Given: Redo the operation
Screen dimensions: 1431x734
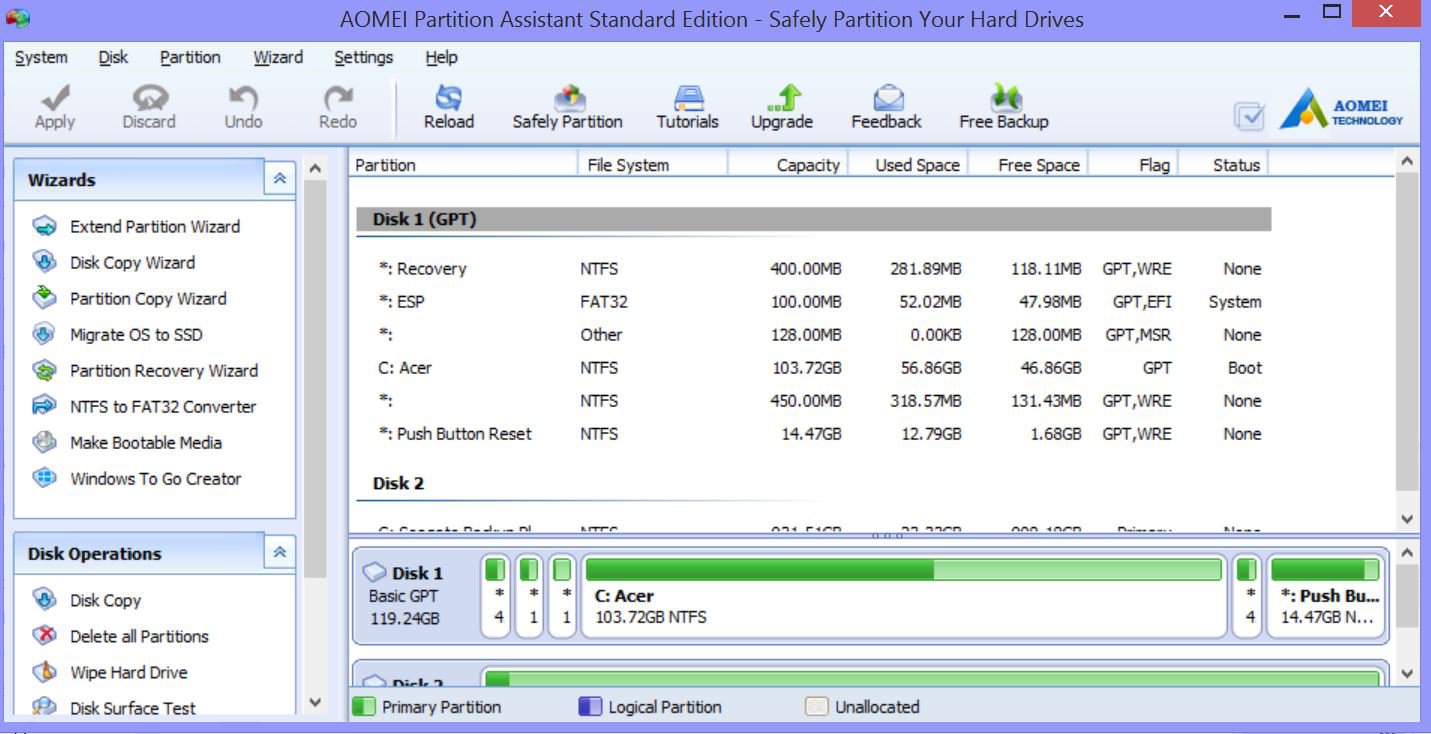Looking at the screenshot, I should 338,107.
